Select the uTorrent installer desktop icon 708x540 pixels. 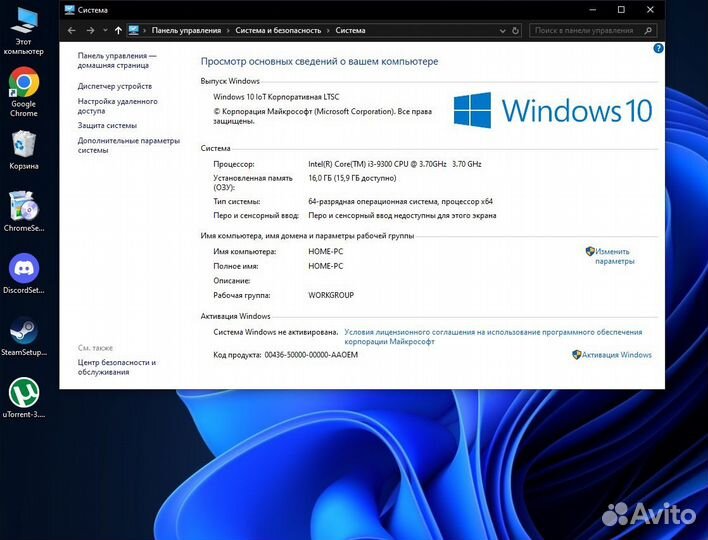23,398
